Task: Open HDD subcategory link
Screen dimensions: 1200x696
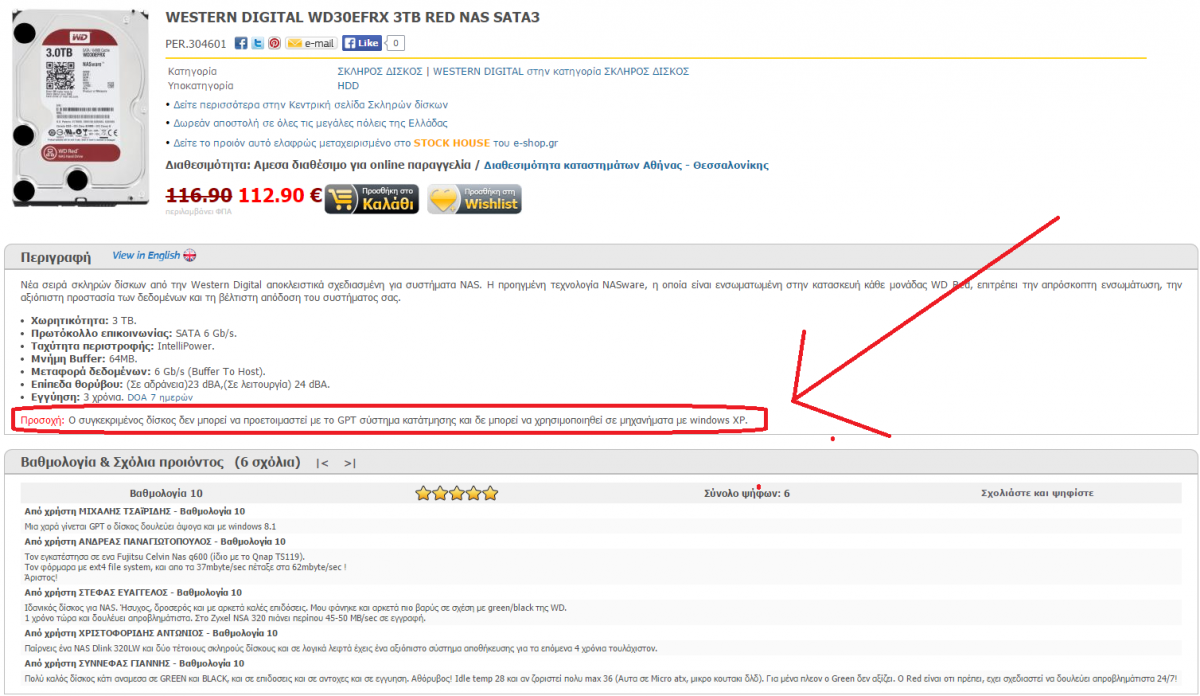Action: (349, 86)
